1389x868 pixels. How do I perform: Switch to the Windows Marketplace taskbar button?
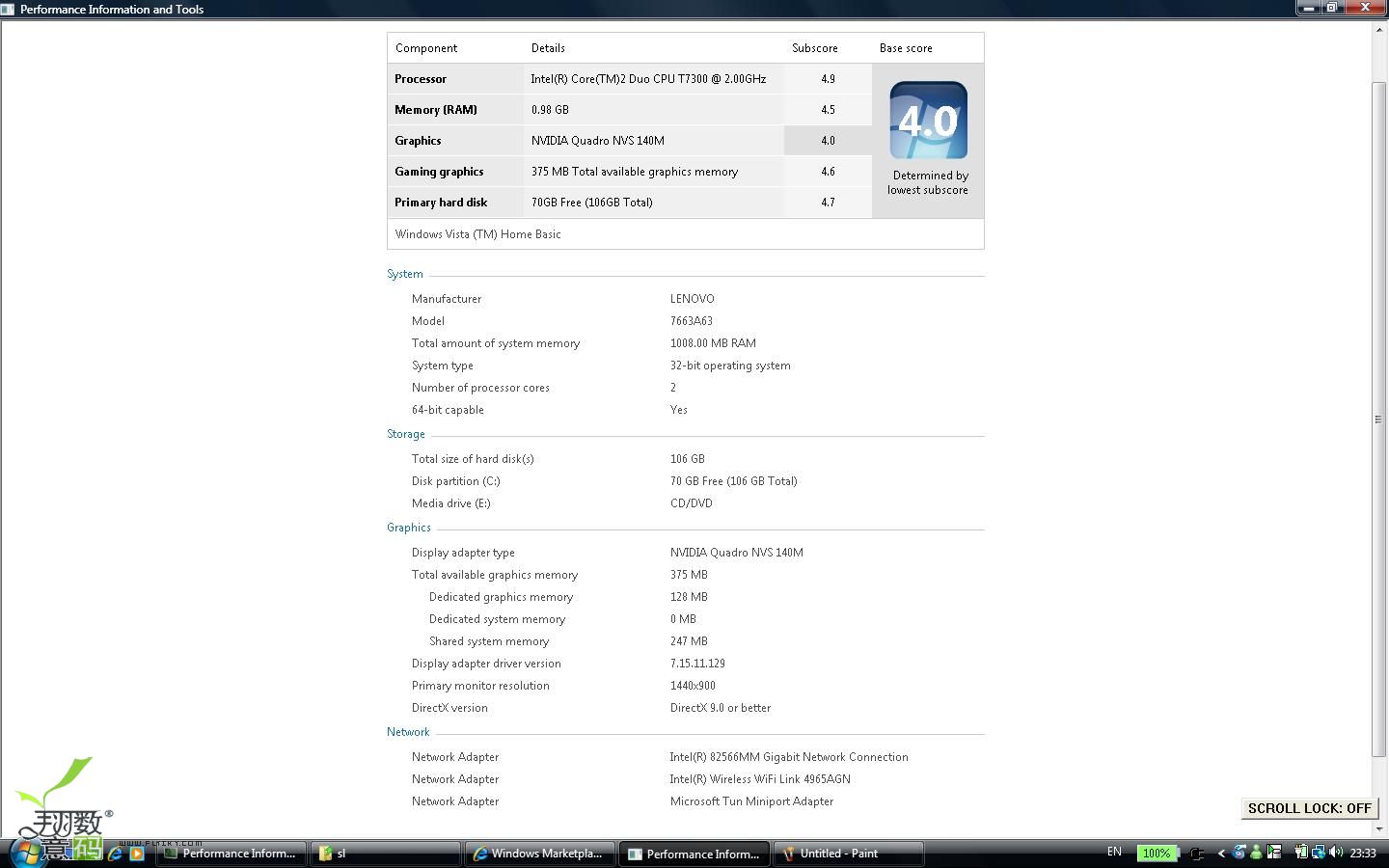539,854
